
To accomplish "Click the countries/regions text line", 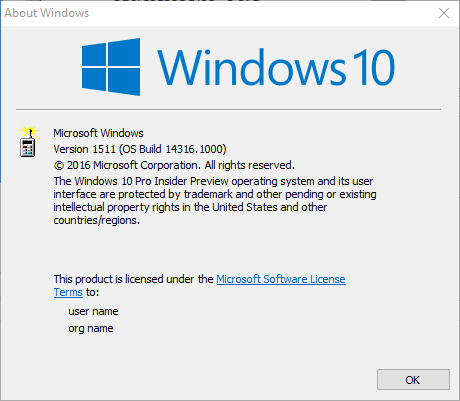I will coord(97,220).
